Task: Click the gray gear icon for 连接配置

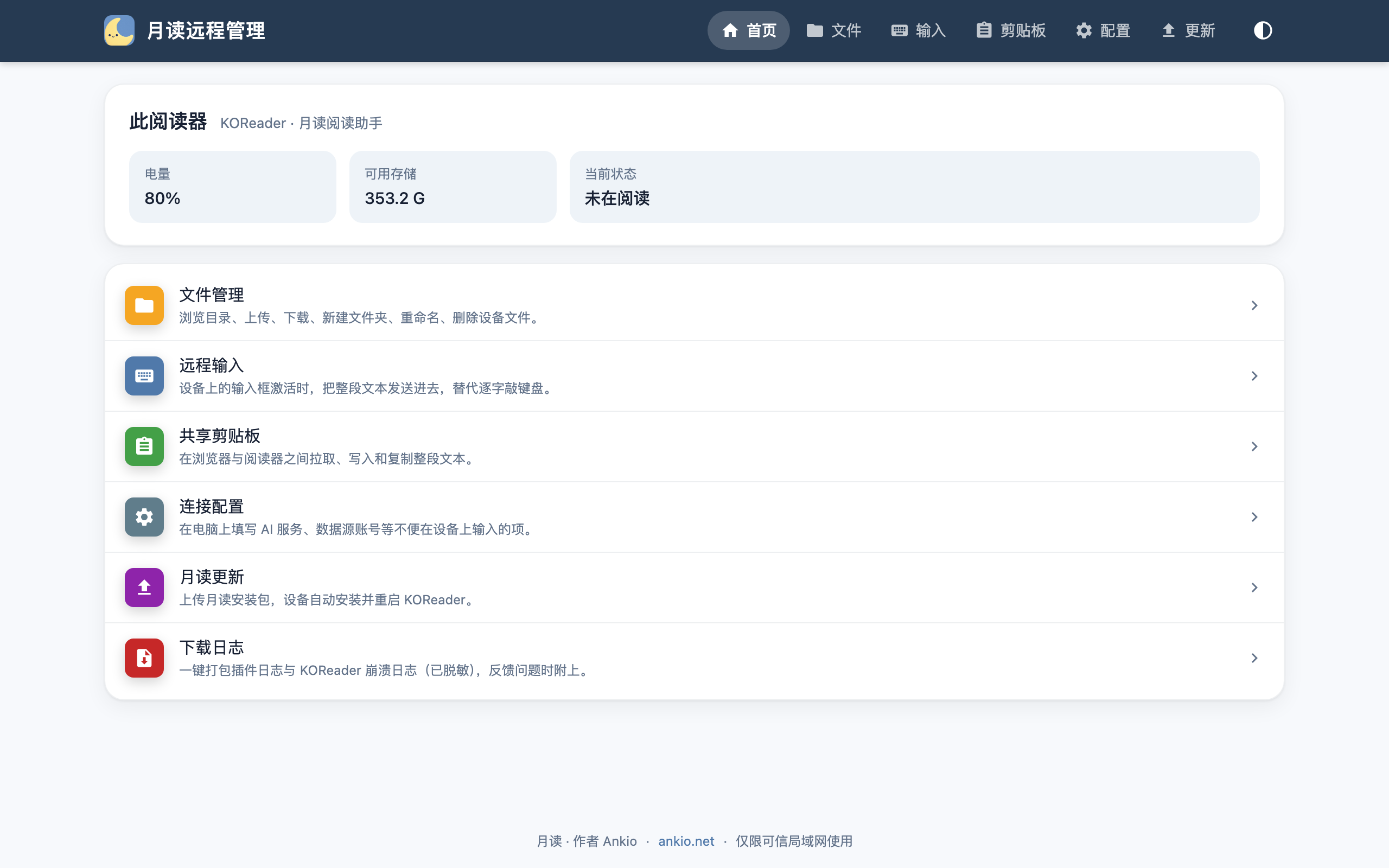Action: pyautogui.click(x=144, y=517)
